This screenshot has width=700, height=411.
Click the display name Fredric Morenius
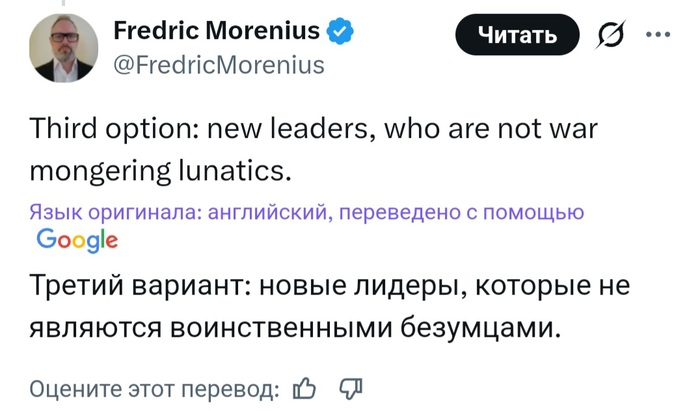click(x=219, y=31)
